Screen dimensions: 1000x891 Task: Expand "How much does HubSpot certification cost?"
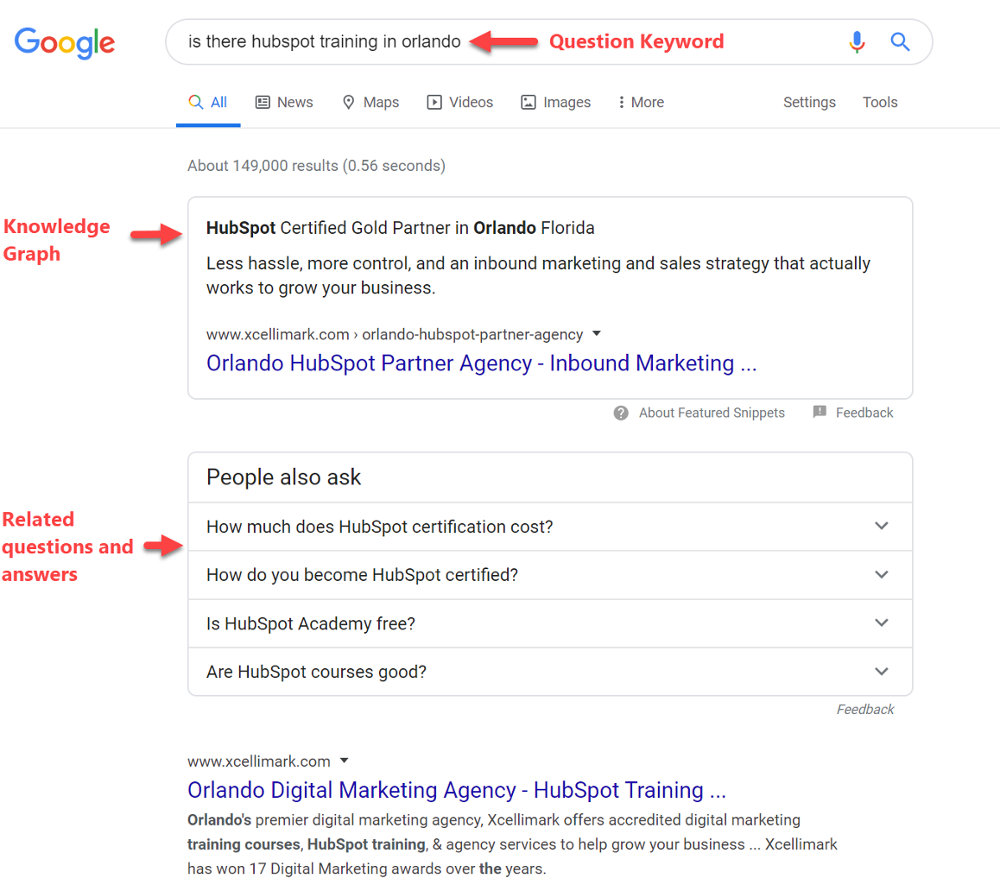coord(550,527)
